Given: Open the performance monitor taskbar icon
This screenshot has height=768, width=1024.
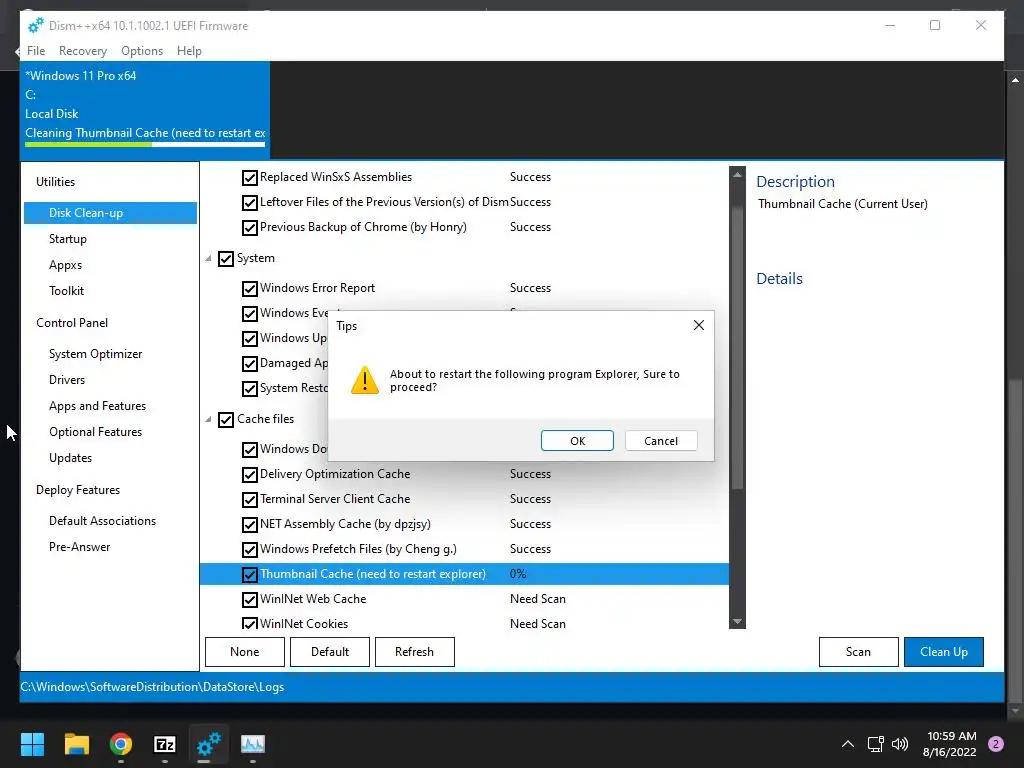Looking at the screenshot, I should tap(253, 744).
